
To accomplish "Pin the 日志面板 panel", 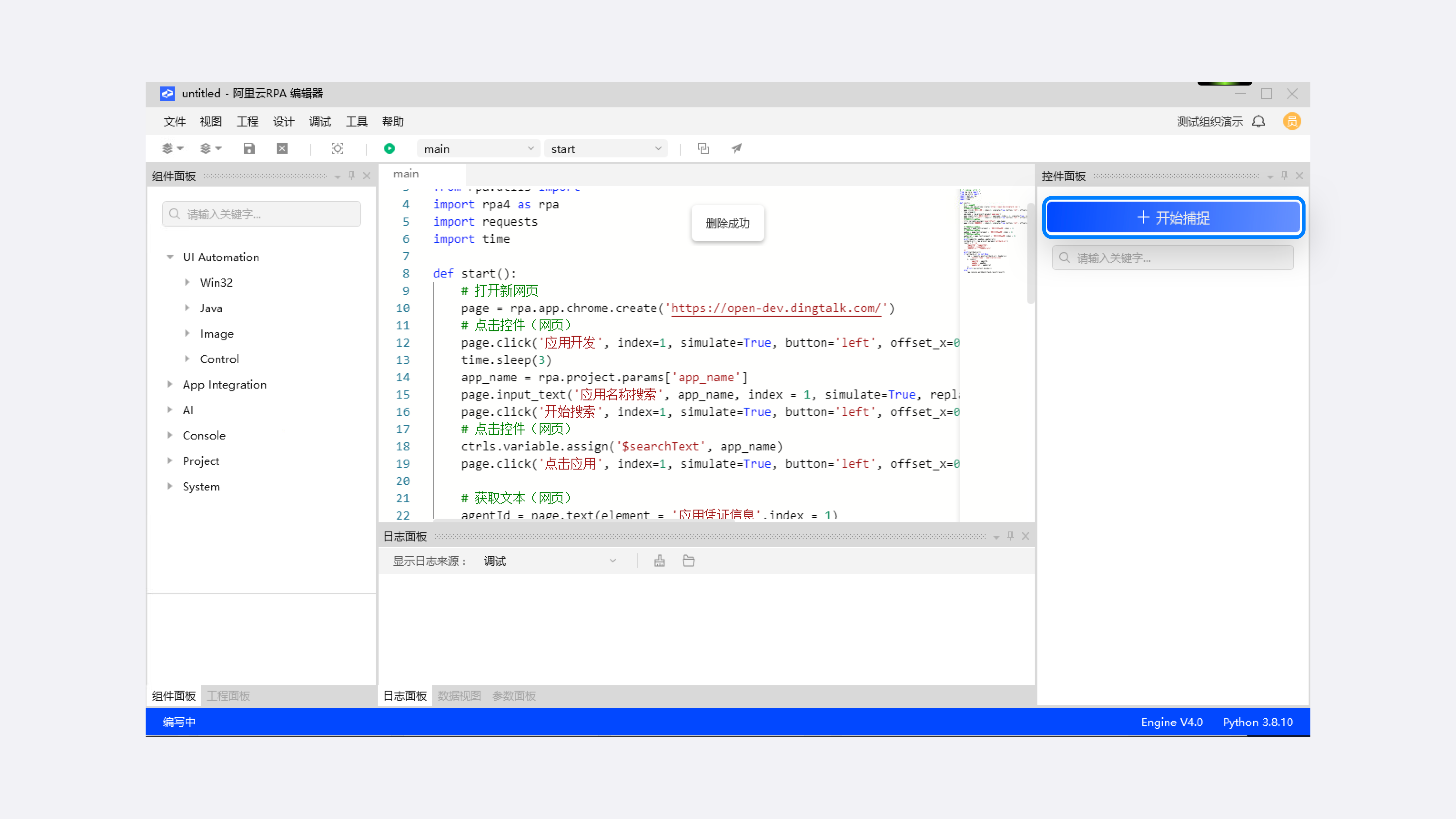I will pyautogui.click(x=1011, y=536).
